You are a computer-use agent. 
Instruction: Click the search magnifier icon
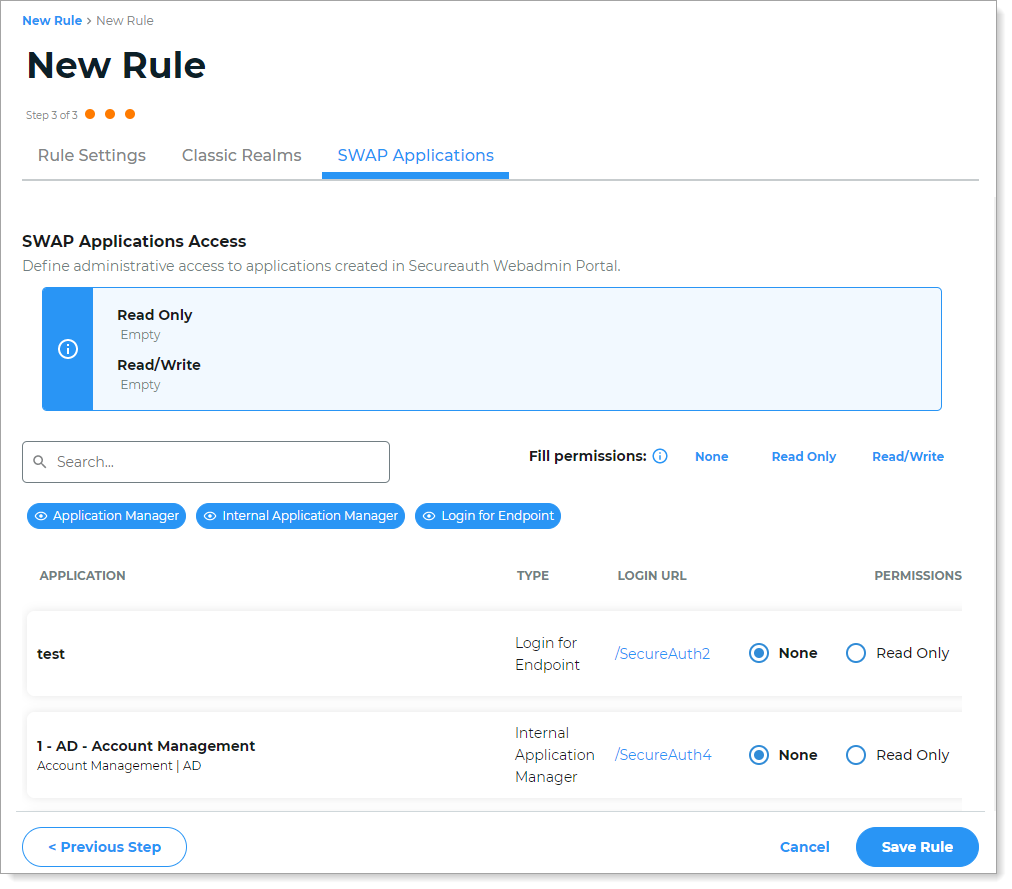[40, 462]
